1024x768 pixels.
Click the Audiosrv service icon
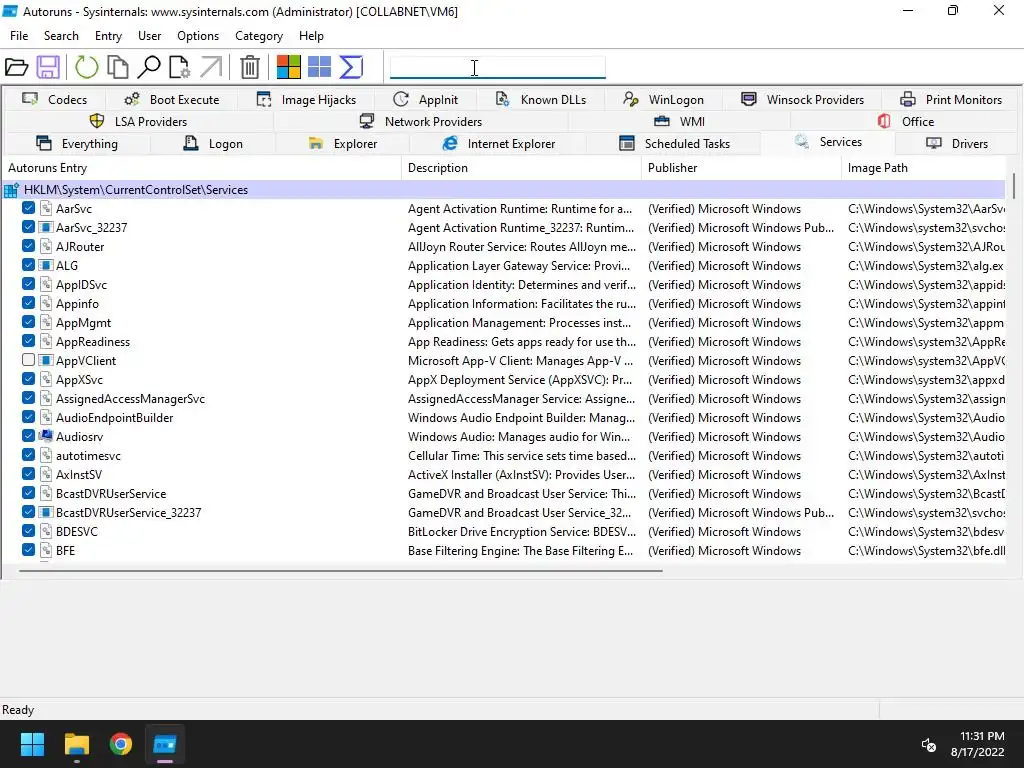[46, 436]
